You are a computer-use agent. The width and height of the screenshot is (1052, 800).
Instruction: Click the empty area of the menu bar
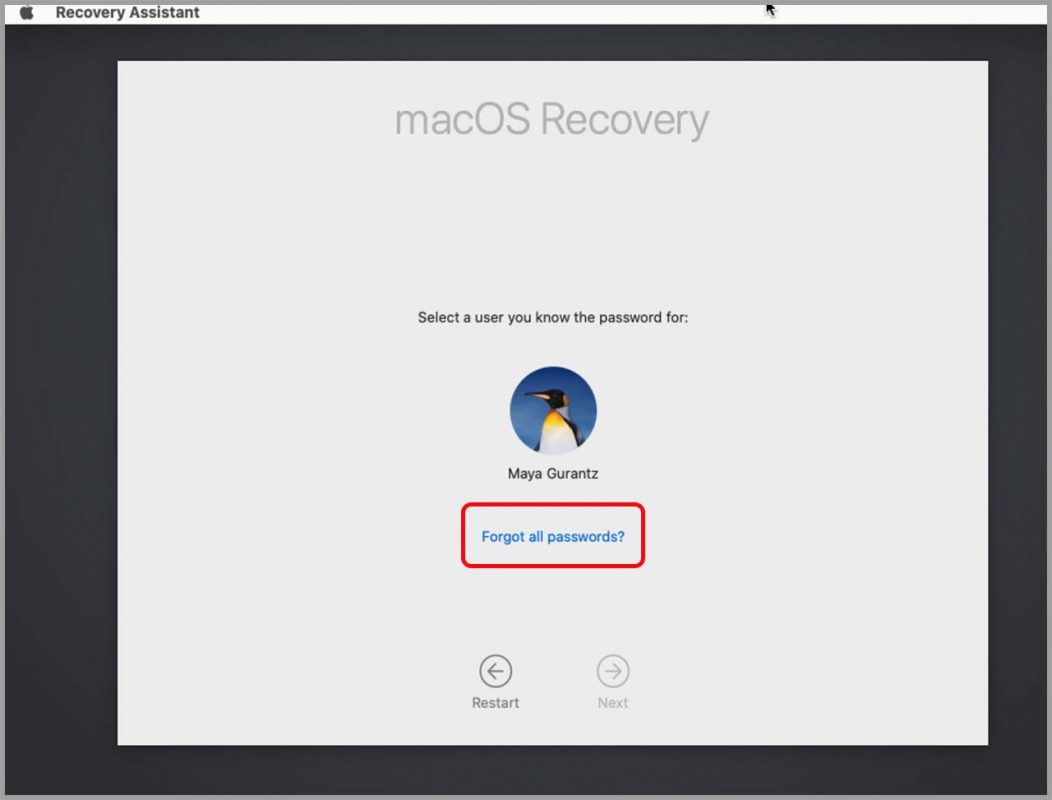click(x=470, y=12)
